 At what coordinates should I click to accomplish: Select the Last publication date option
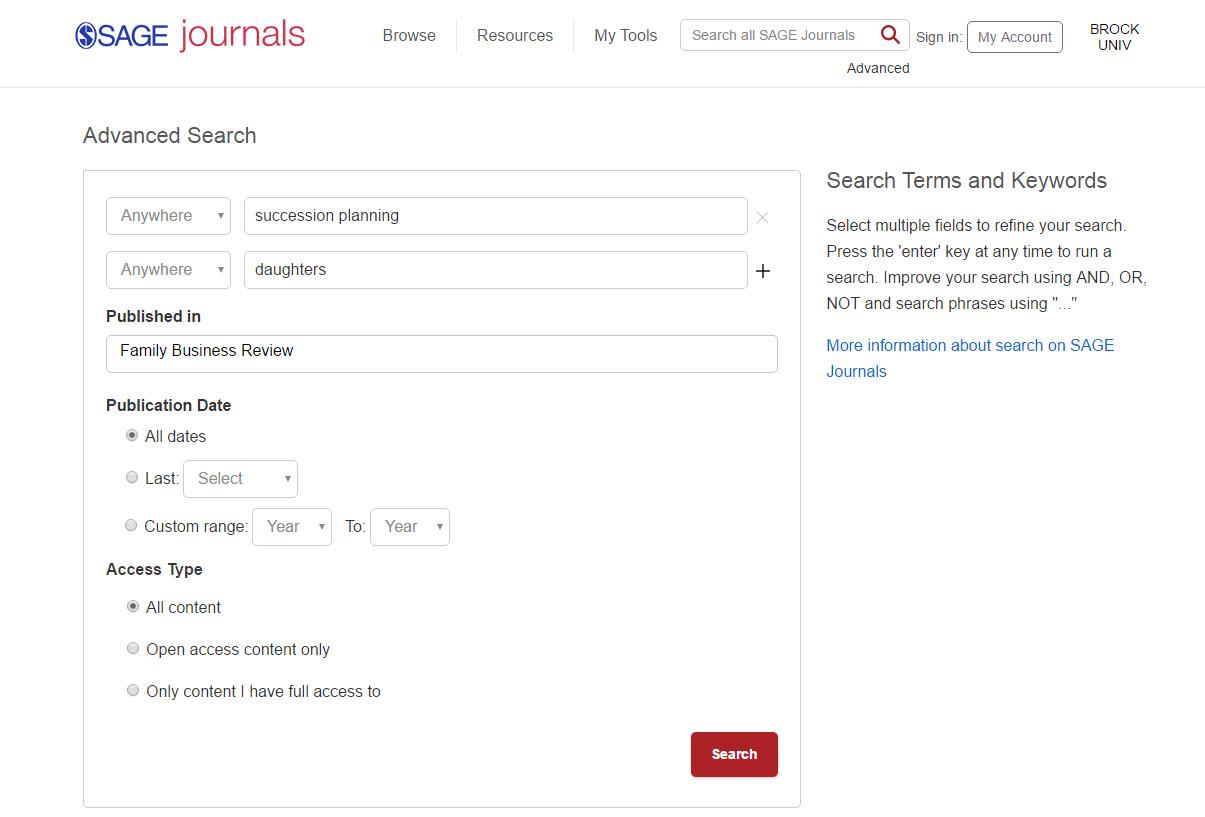[x=131, y=477]
